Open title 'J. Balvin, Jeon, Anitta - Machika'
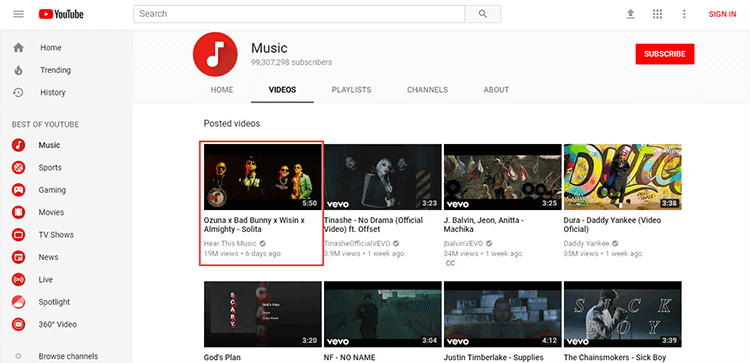This screenshot has width=750, height=363. point(484,225)
